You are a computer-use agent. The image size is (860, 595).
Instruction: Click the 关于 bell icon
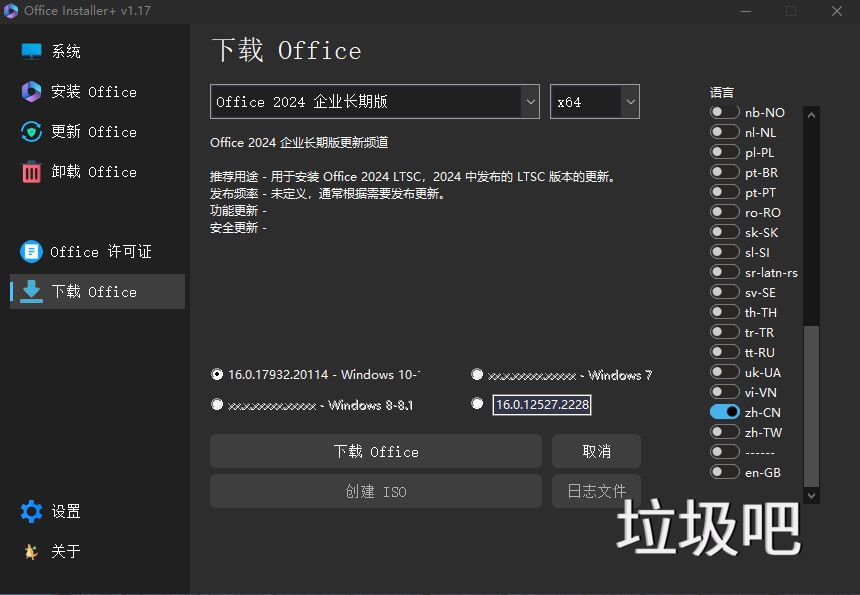point(29,551)
